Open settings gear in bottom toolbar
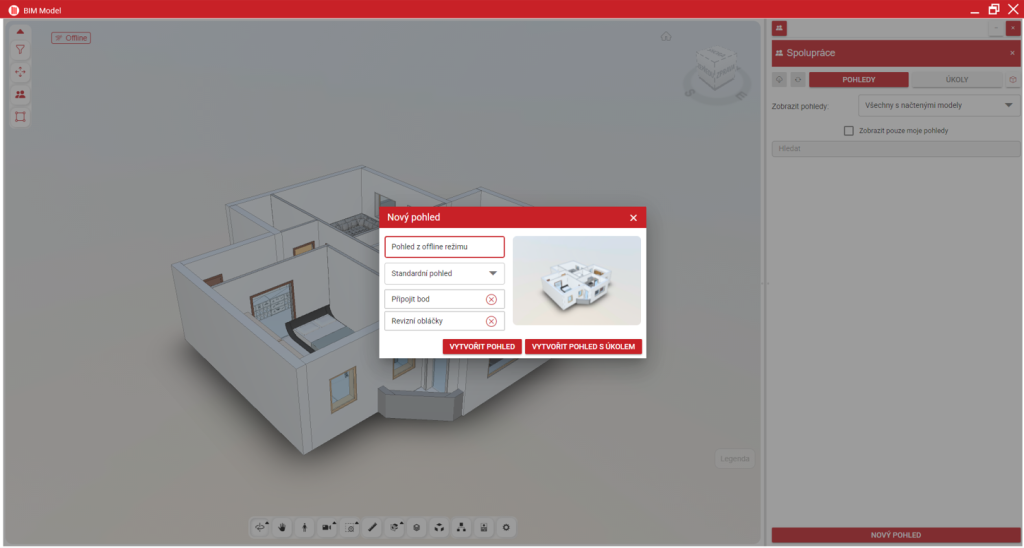The image size is (1024, 548). pos(506,527)
